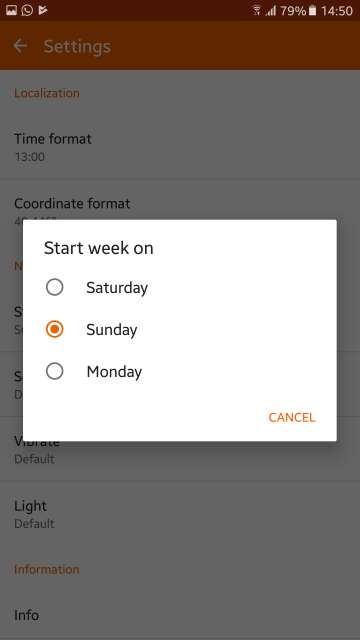Viewport: 360px width, 640px height.
Task: Open the gallery notification icon in status bar
Action: pos(11,10)
